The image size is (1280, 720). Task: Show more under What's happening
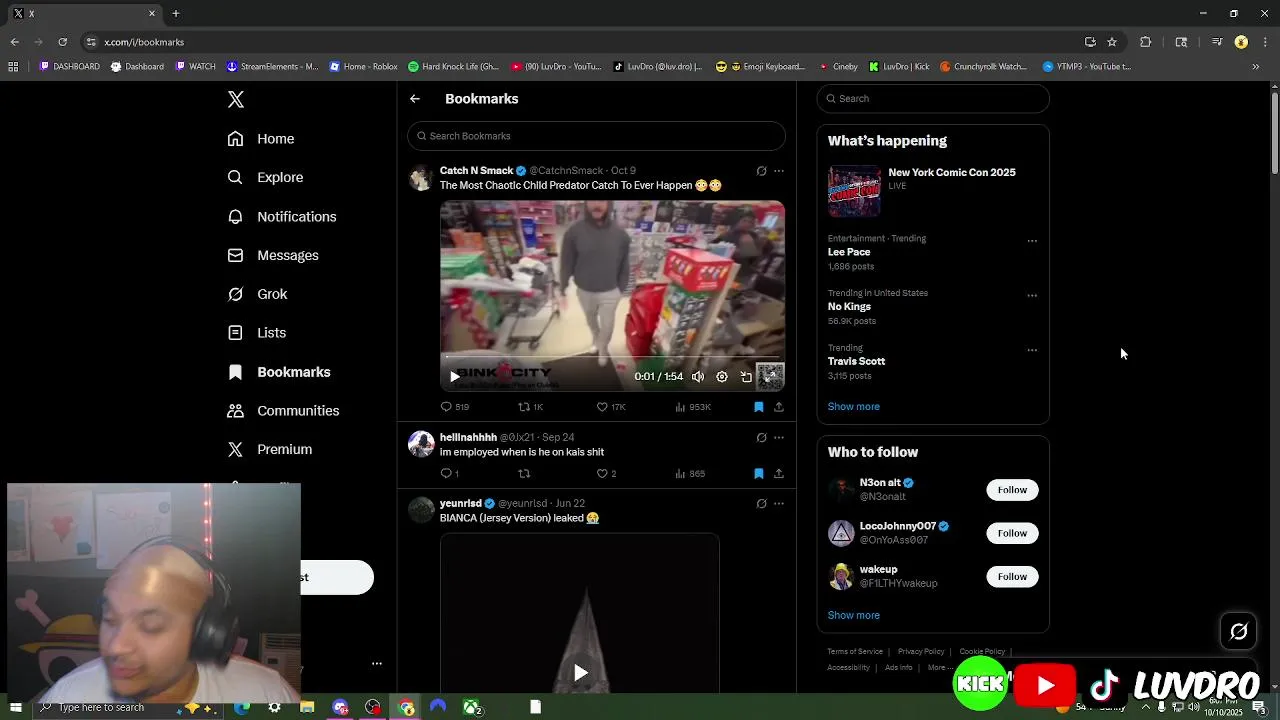(853, 407)
